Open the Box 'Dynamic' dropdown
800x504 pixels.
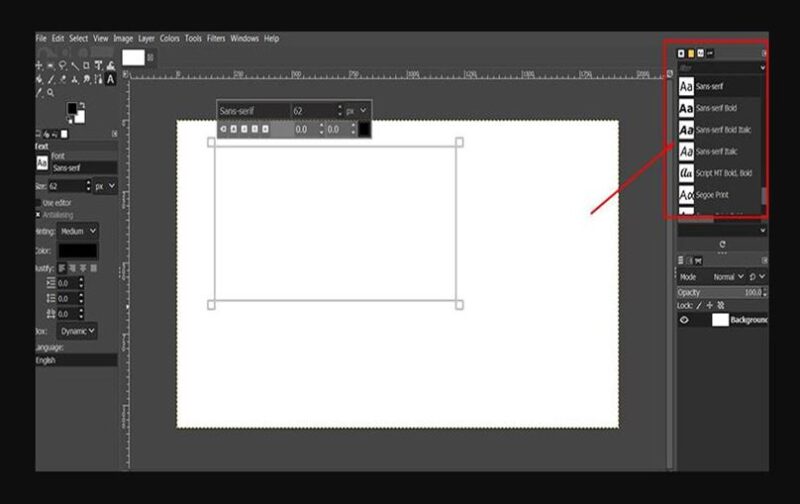[78, 331]
